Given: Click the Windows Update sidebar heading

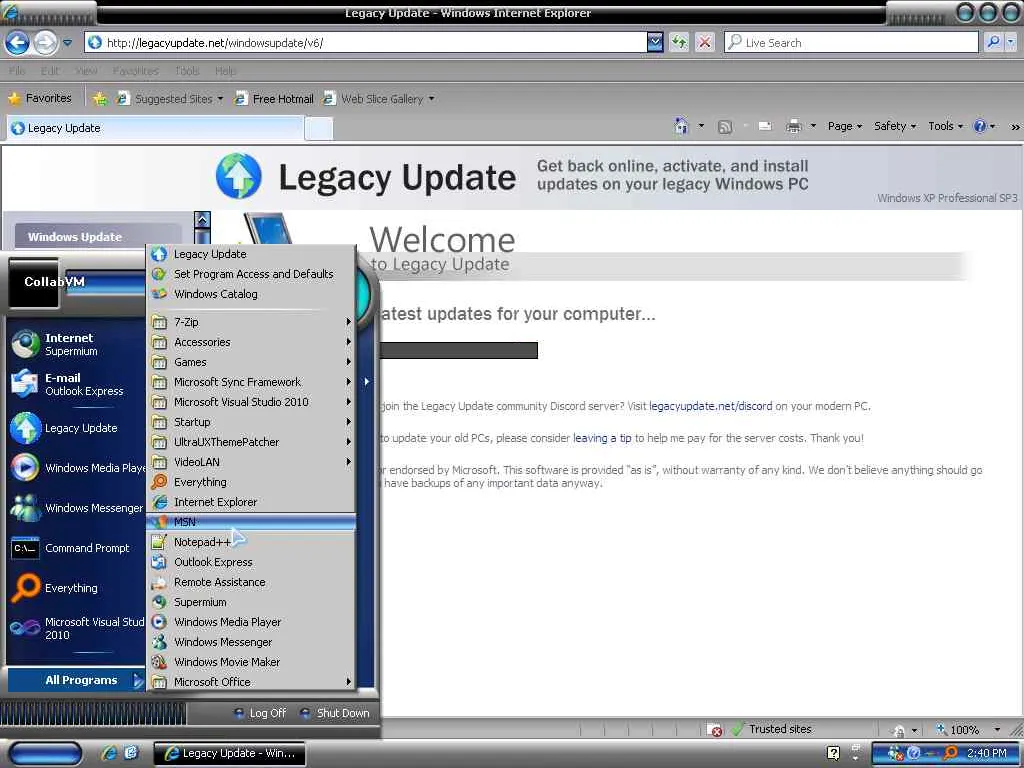Looking at the screenshot, I should tap(75, 237).
